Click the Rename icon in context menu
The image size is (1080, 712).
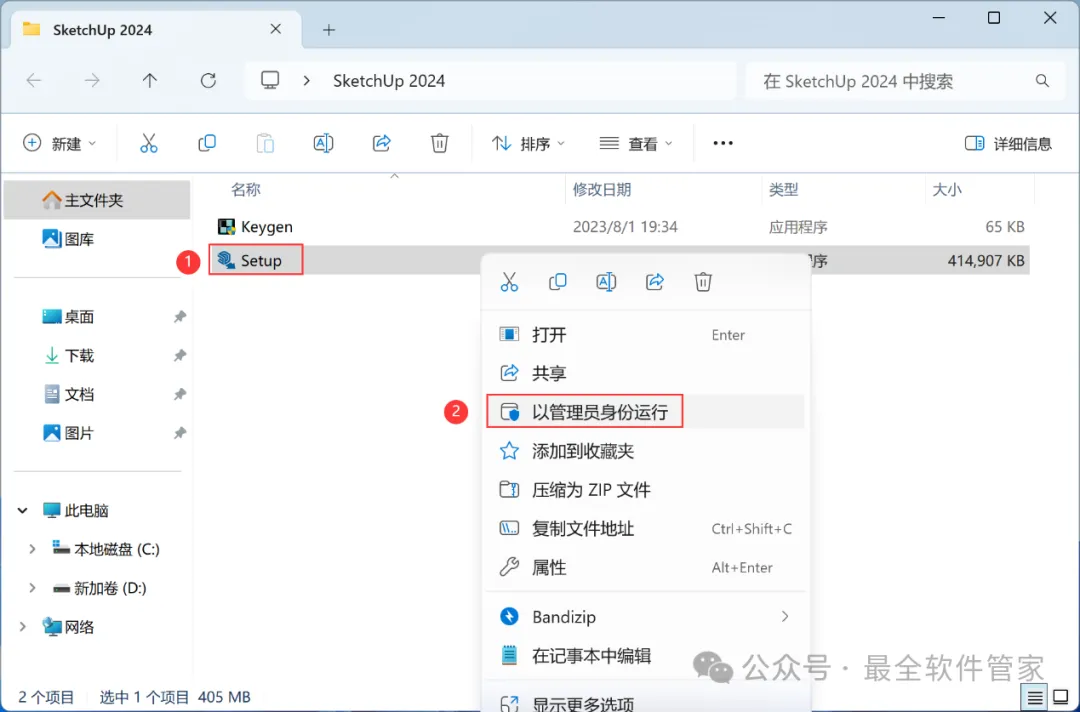pos(606,282)
